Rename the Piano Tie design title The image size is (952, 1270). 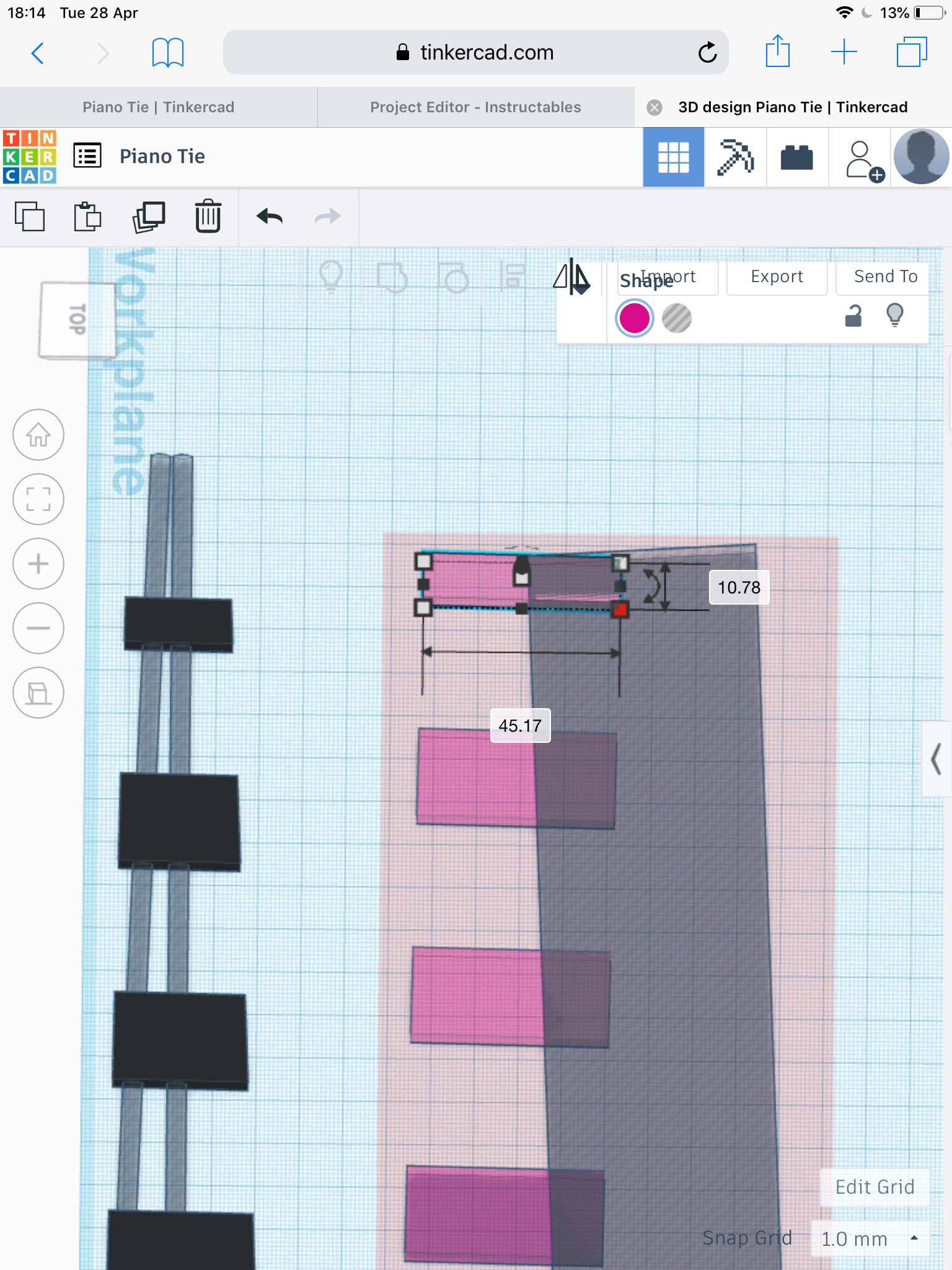(162, 156)
